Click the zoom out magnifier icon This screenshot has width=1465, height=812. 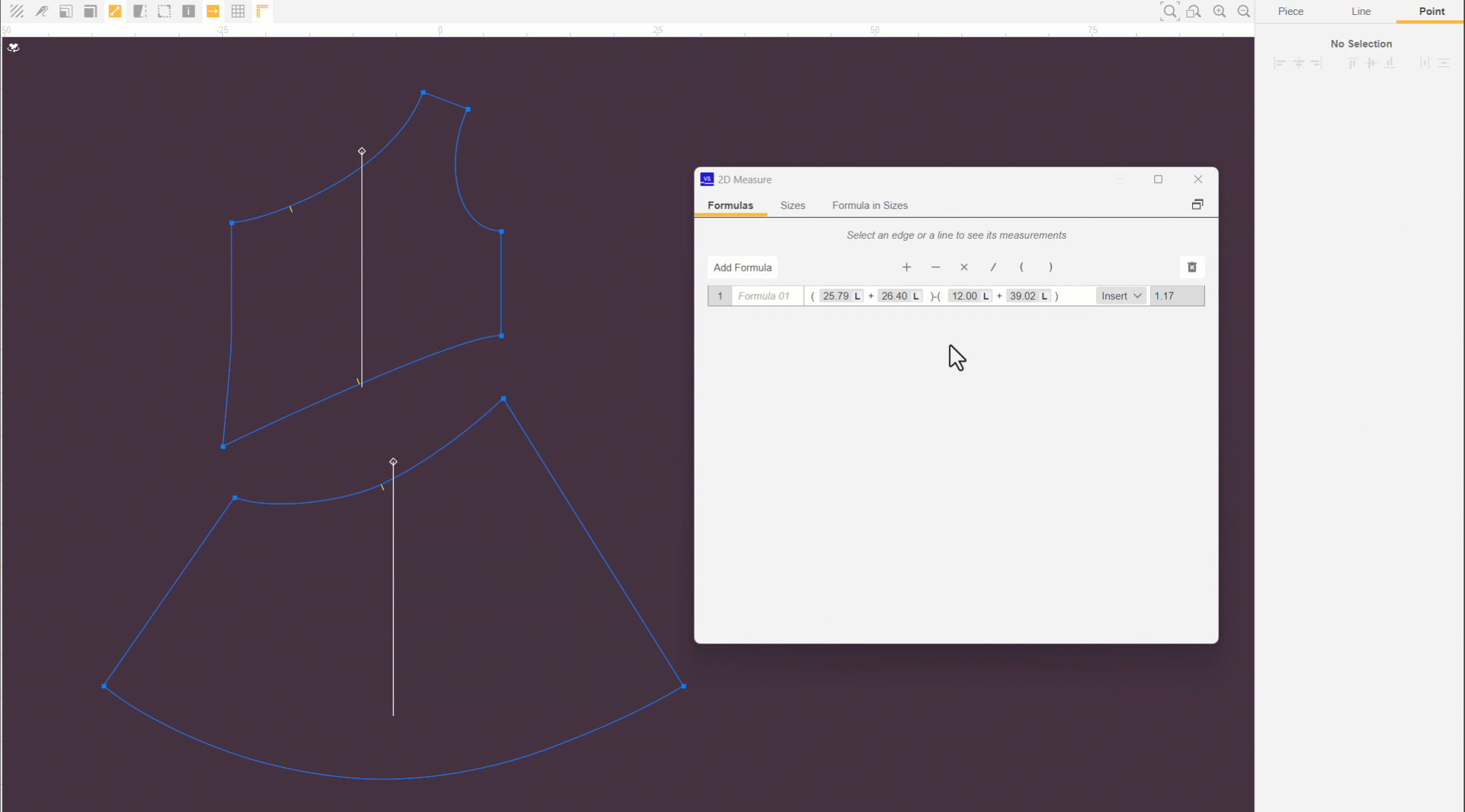point(1244,12)
